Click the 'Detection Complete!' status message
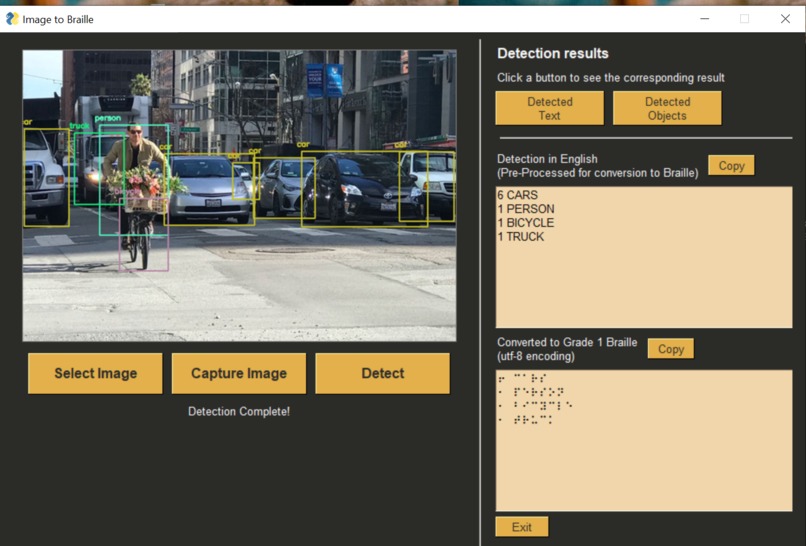Screen dimensions: 806x546 click(239, 412)
